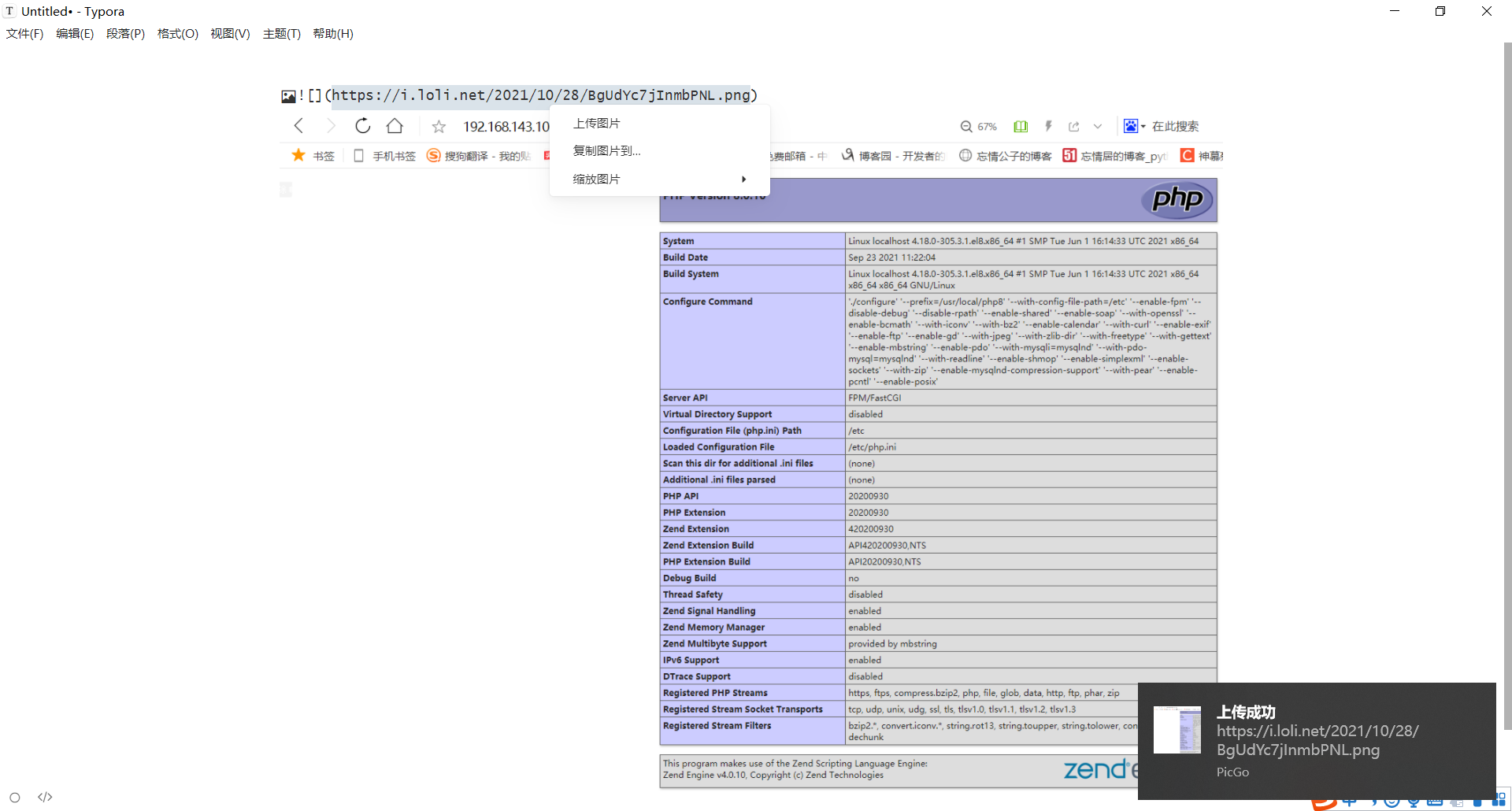Image resolution: width=1512 pixels, height=811 pixels.
Task: Click the down chevron next to share icon
Action: 1098,126
